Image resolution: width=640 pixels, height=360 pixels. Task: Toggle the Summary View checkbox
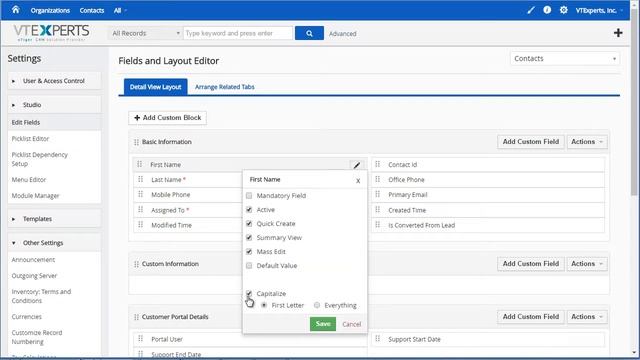coord(249,238)
